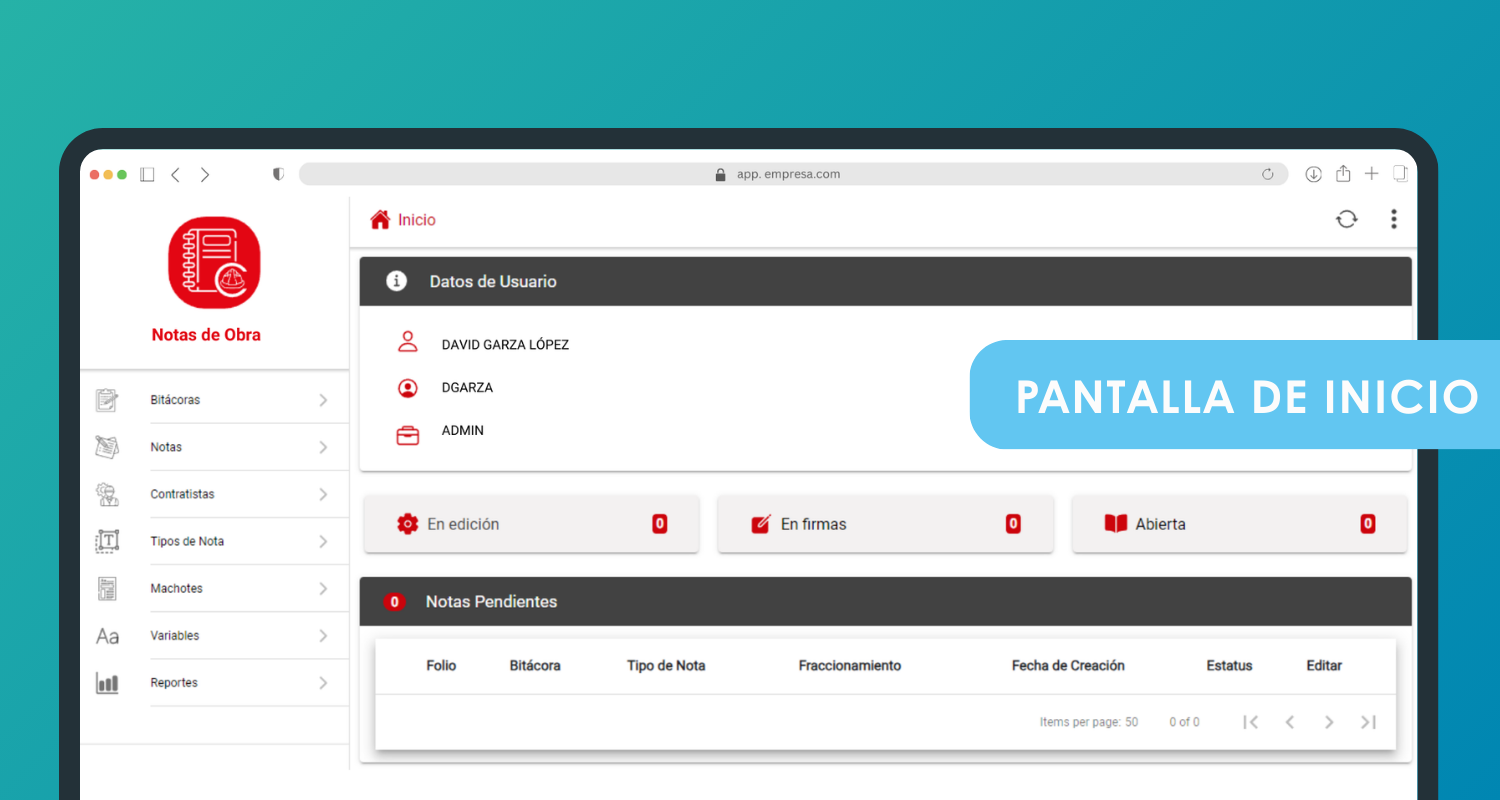Viewport: 1500px width, 800px height.
Task: Click the En firmas status card
Action: click(885, 524)
